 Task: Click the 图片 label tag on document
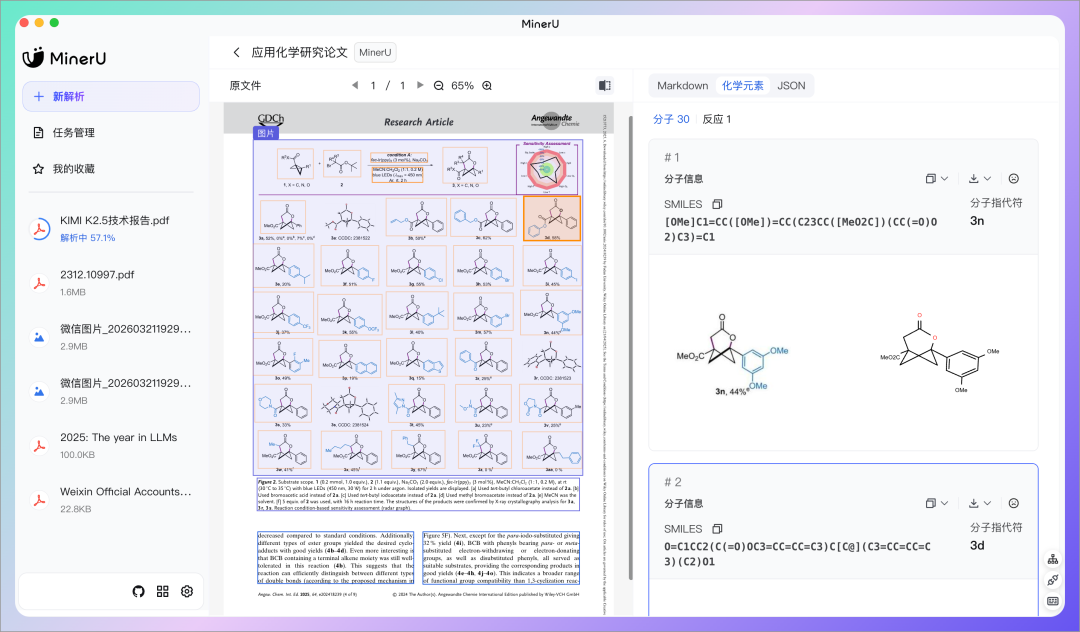tap(266, 133)
